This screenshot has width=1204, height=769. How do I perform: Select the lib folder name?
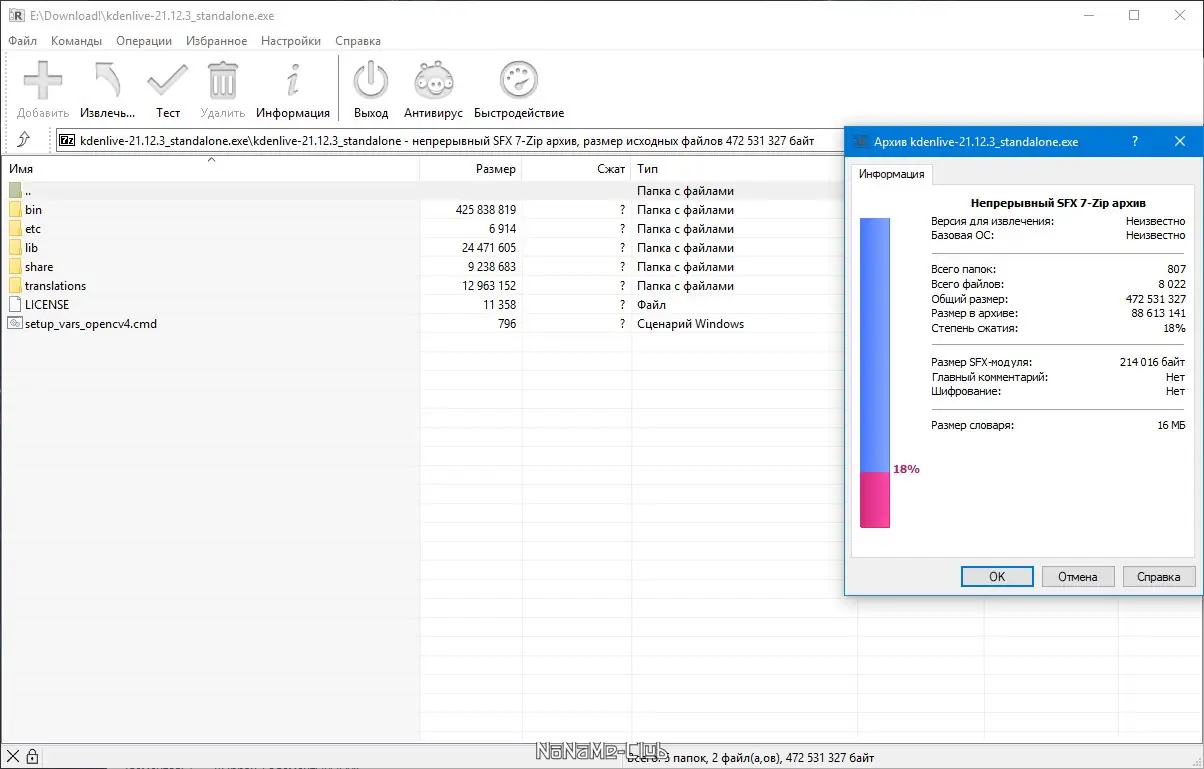click(31, 248)
